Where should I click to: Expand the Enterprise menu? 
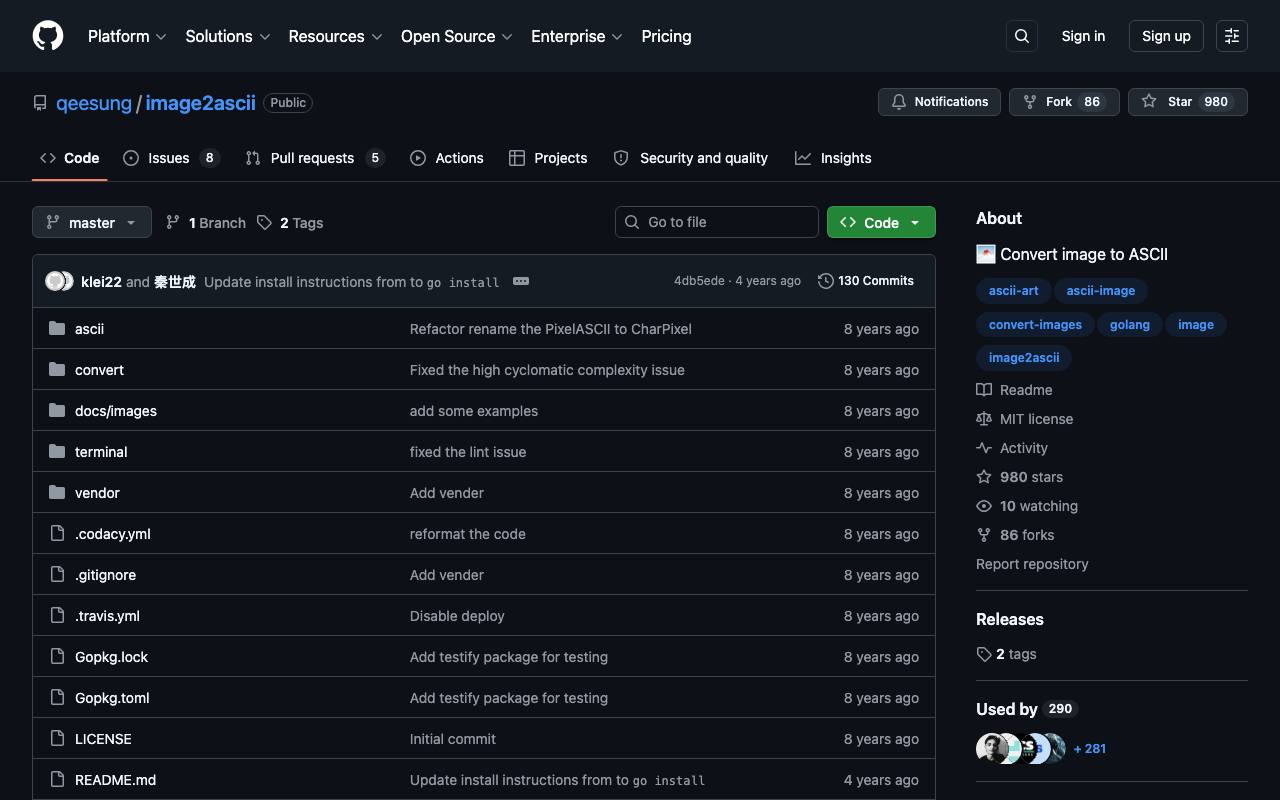[x=577, y=36]
